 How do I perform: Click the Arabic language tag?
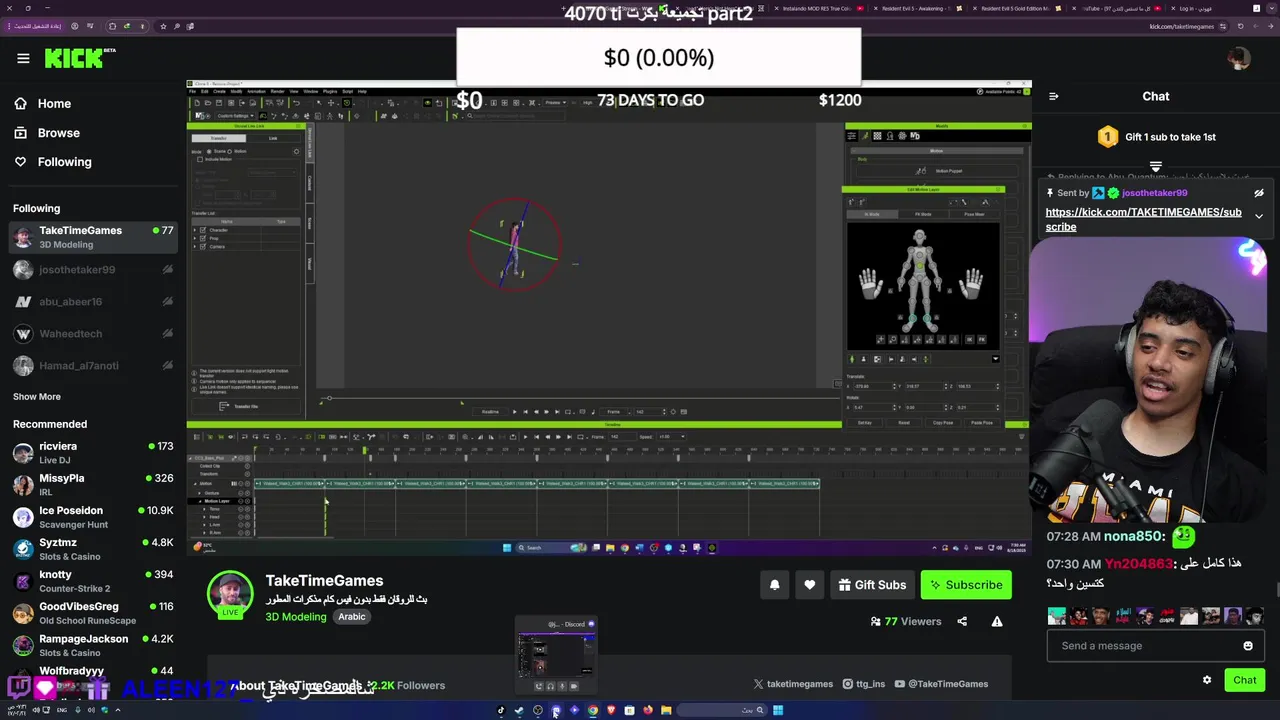(352, 617)
